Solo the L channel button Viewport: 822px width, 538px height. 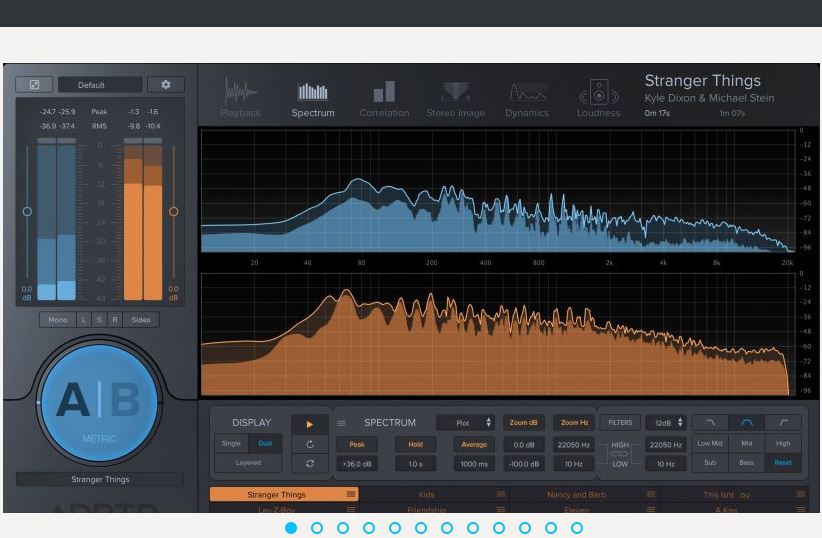pos(84,319)
